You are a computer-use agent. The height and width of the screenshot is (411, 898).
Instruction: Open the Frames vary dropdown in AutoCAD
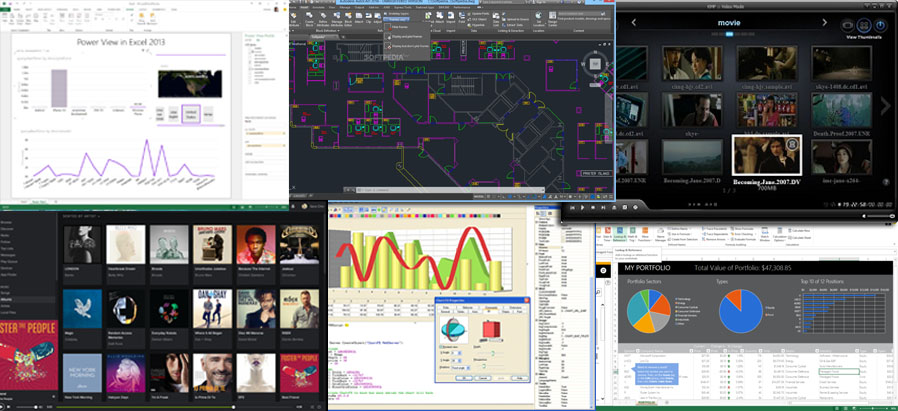396,19
